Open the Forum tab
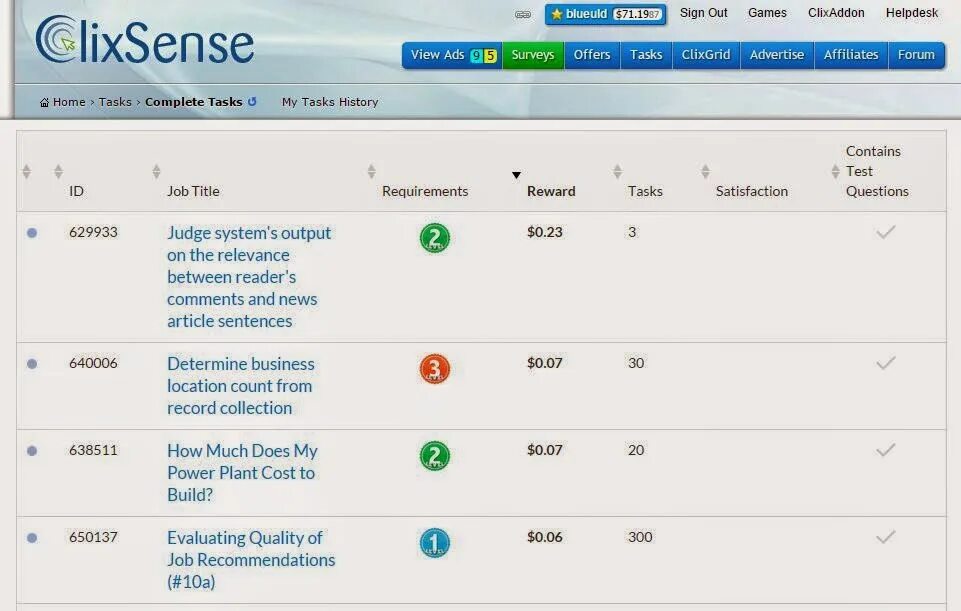Viewport: 961px width, 611px height. (x=916, y=55)
